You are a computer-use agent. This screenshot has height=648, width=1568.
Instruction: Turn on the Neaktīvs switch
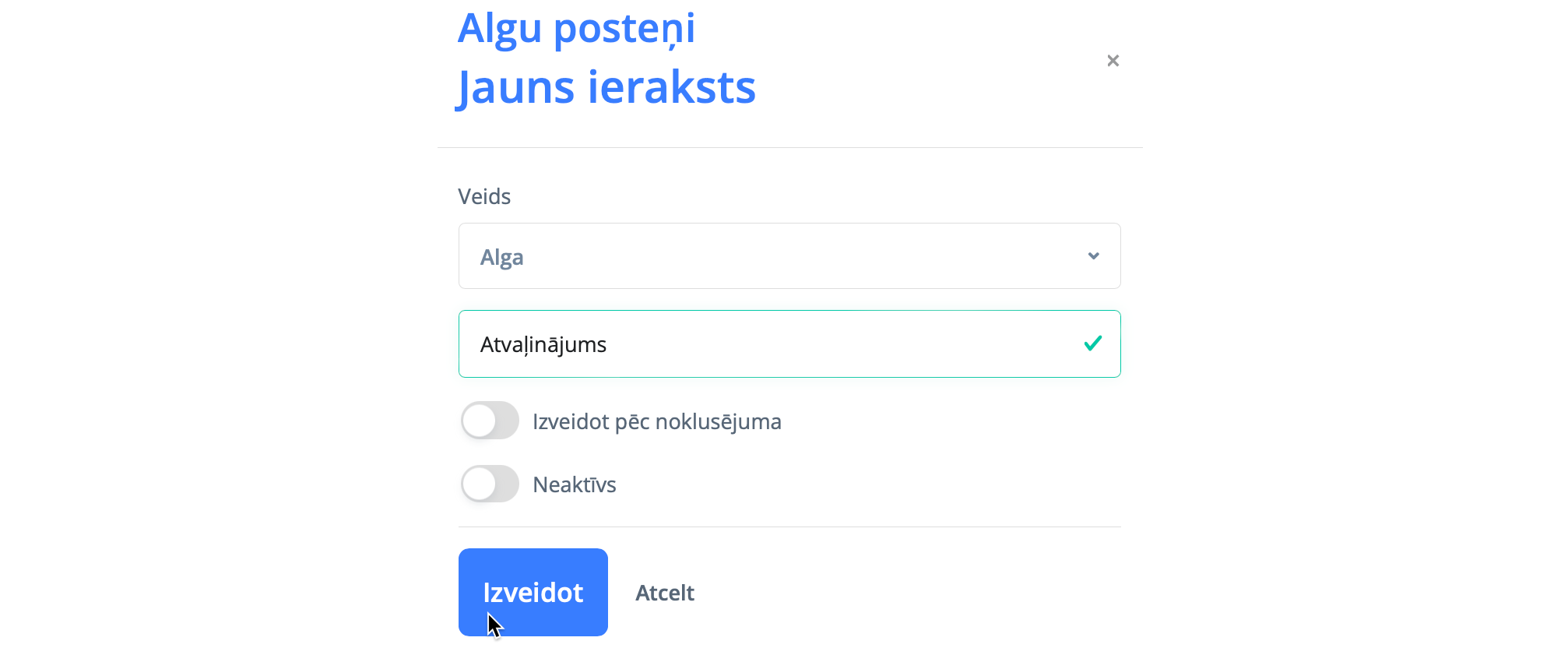coord(490,484)
